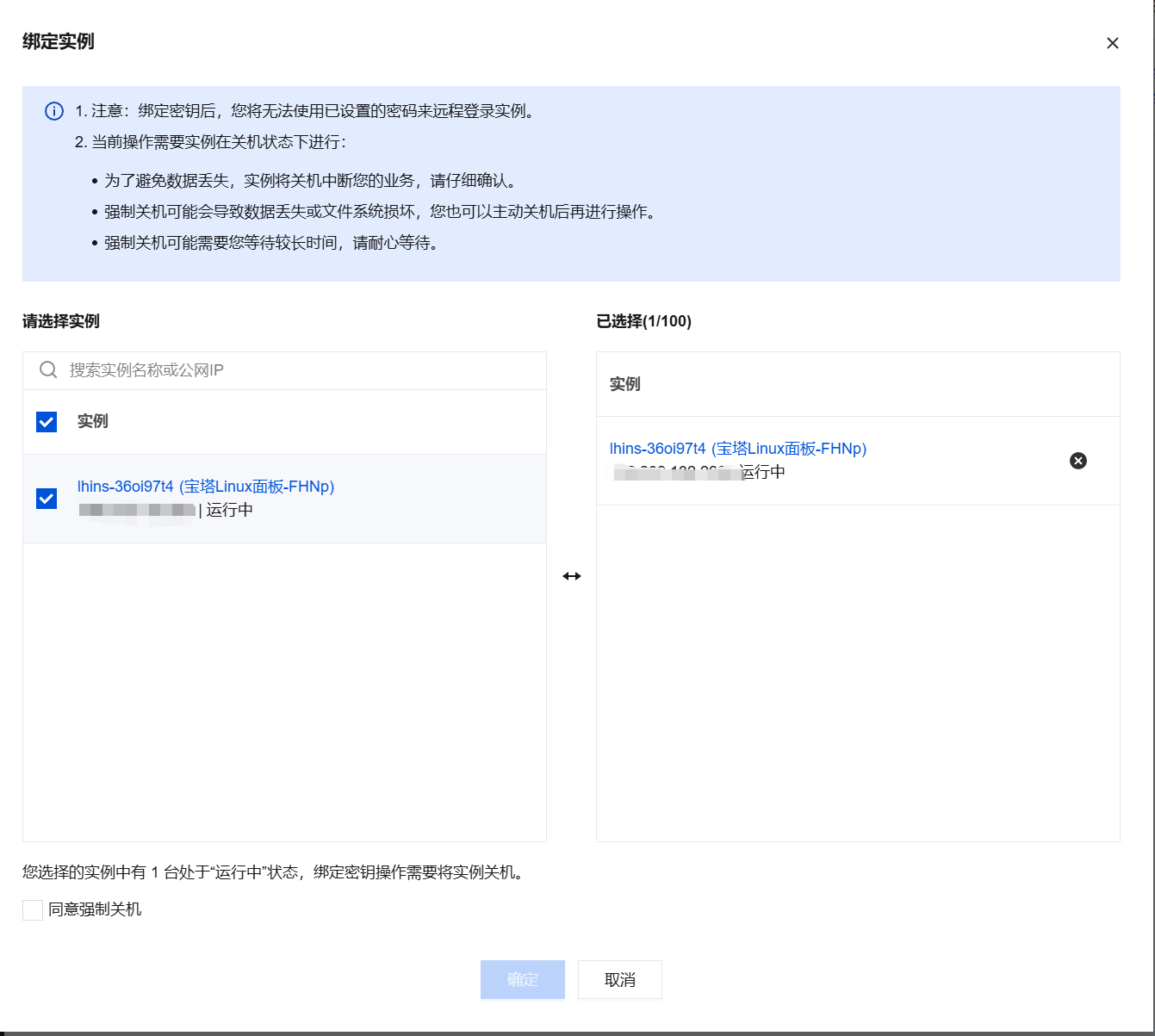
Task: Click the running-instance shutdown warning text
Action: point(274,872)
